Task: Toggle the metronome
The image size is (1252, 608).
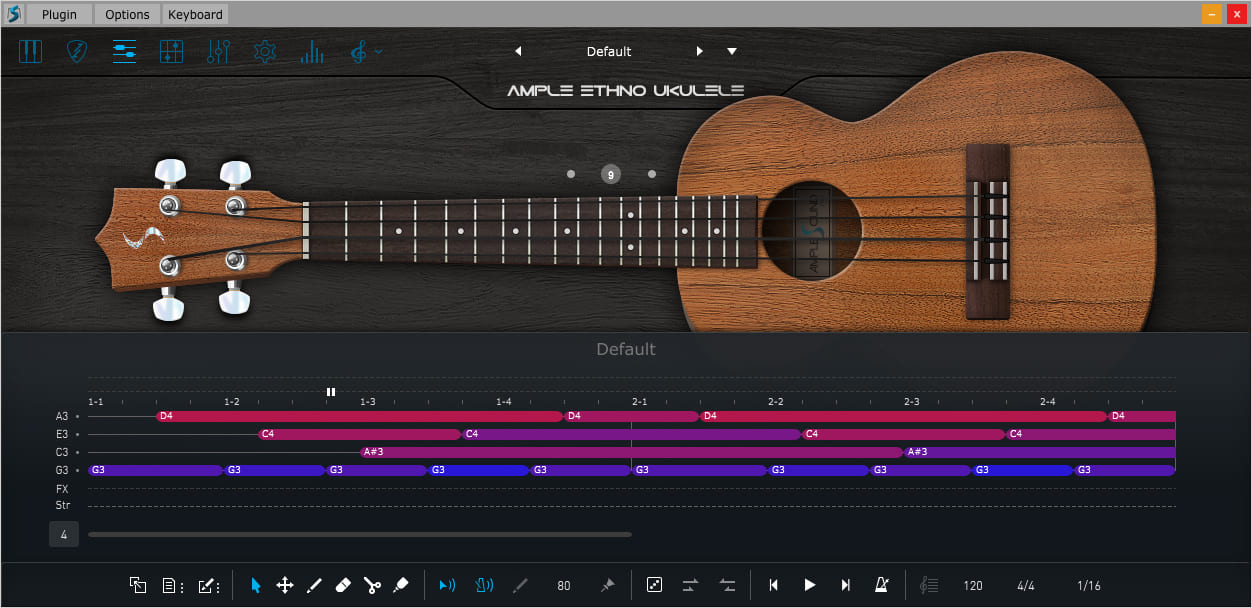Action: 882,585
